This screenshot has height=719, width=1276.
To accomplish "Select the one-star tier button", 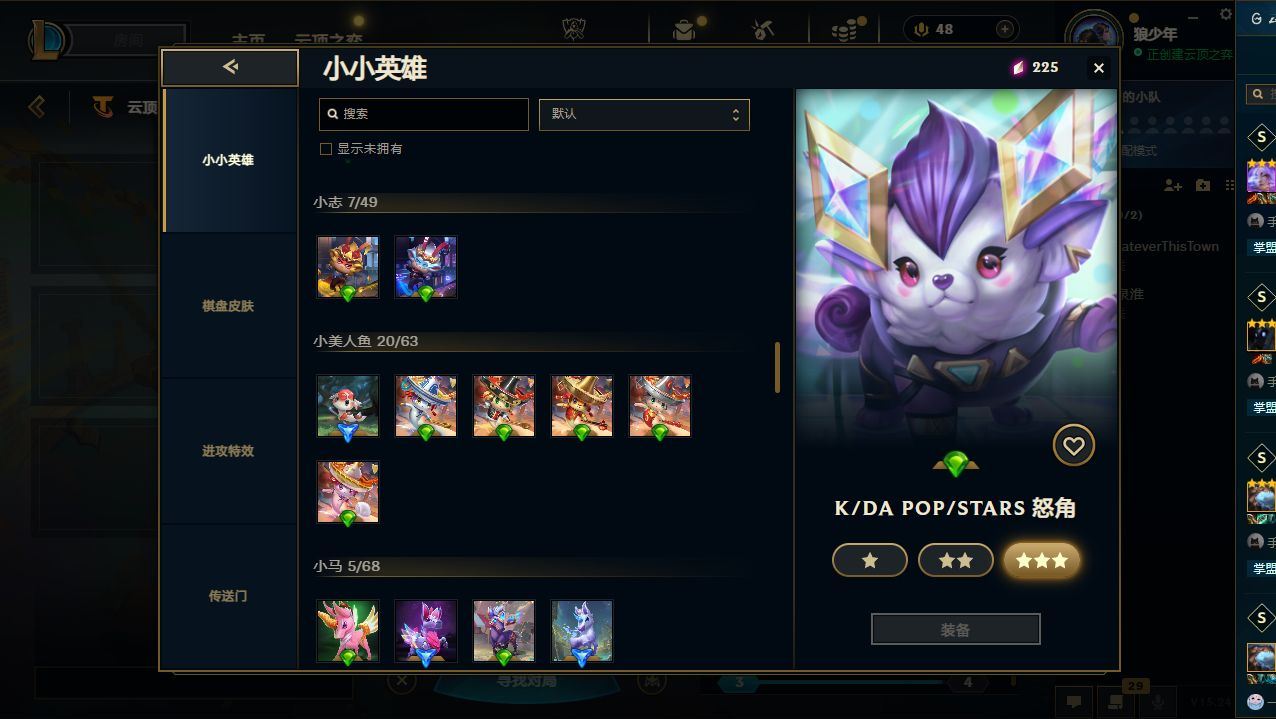I will (x=870, y=561).
